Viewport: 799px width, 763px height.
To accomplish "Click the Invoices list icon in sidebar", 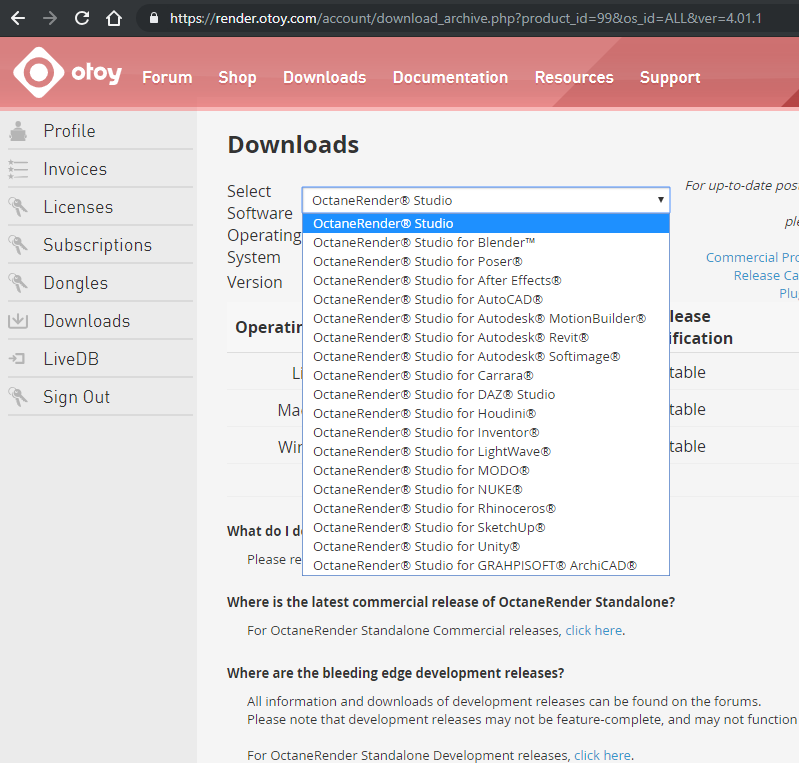I will [18, 169].
